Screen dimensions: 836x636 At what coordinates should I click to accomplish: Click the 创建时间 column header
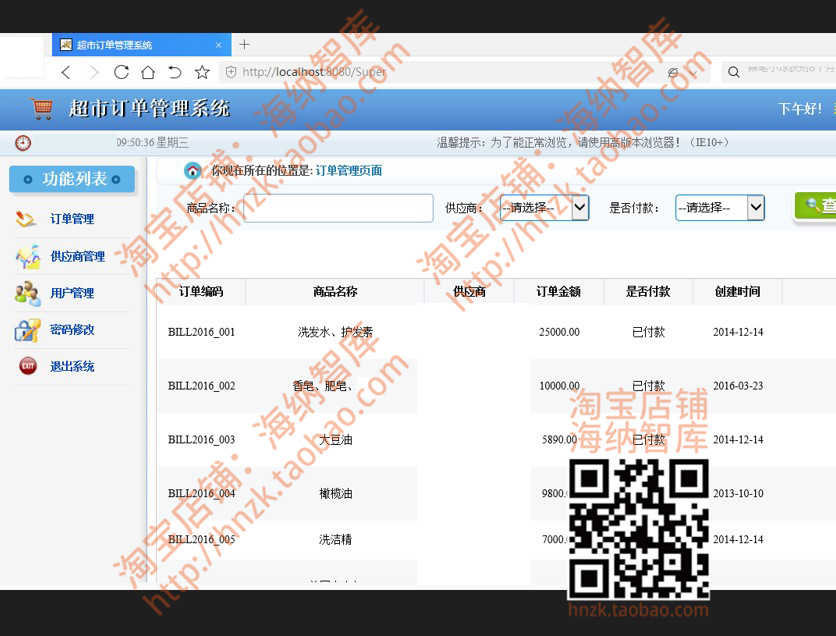[737, 292]
